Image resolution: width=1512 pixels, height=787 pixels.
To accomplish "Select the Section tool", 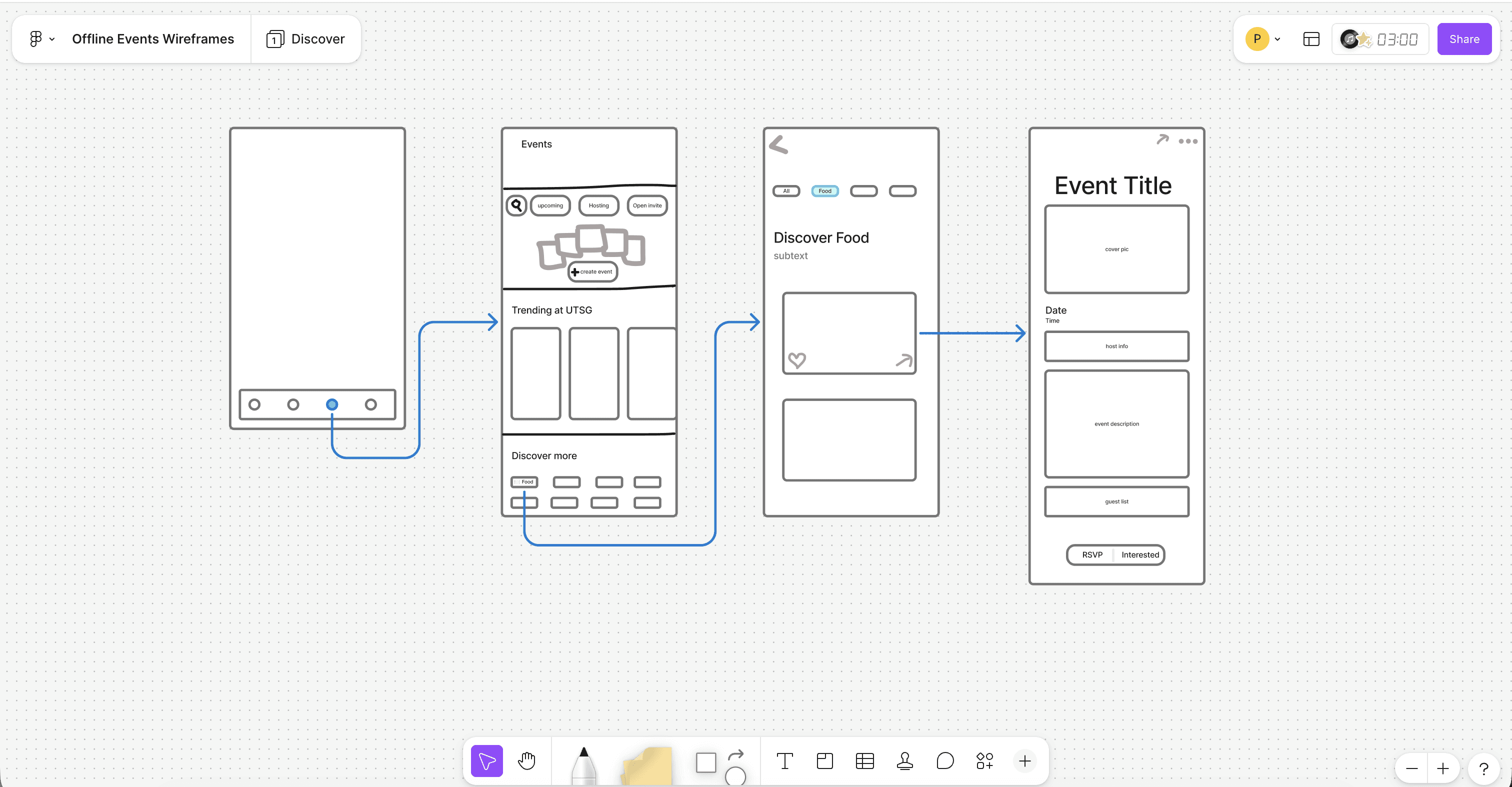I will [824, 761].
